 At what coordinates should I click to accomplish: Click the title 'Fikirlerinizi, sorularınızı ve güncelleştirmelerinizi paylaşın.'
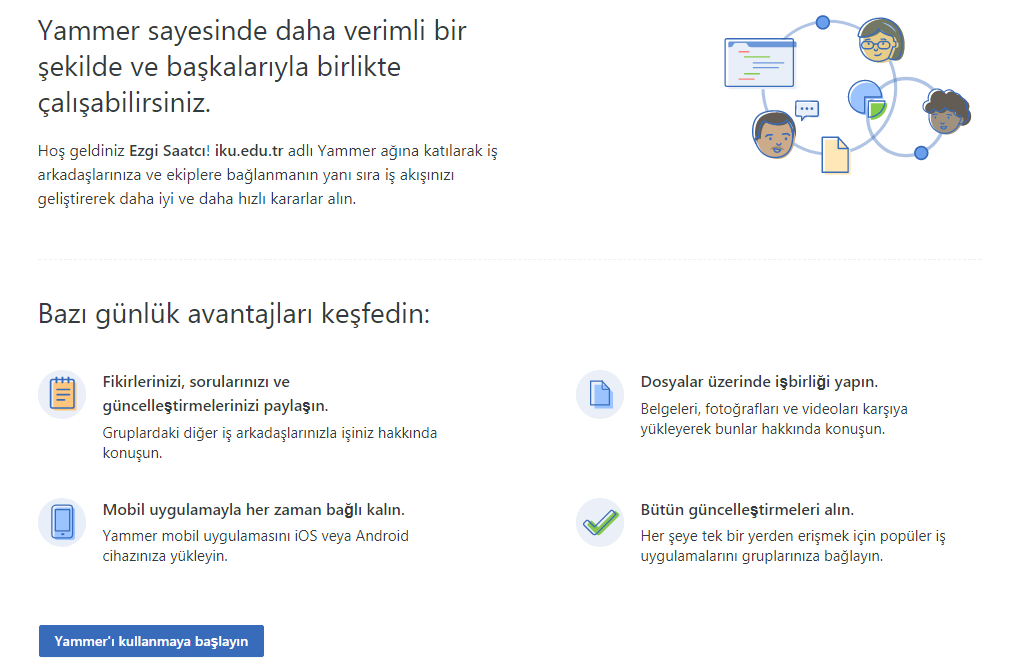coord(215,394)
